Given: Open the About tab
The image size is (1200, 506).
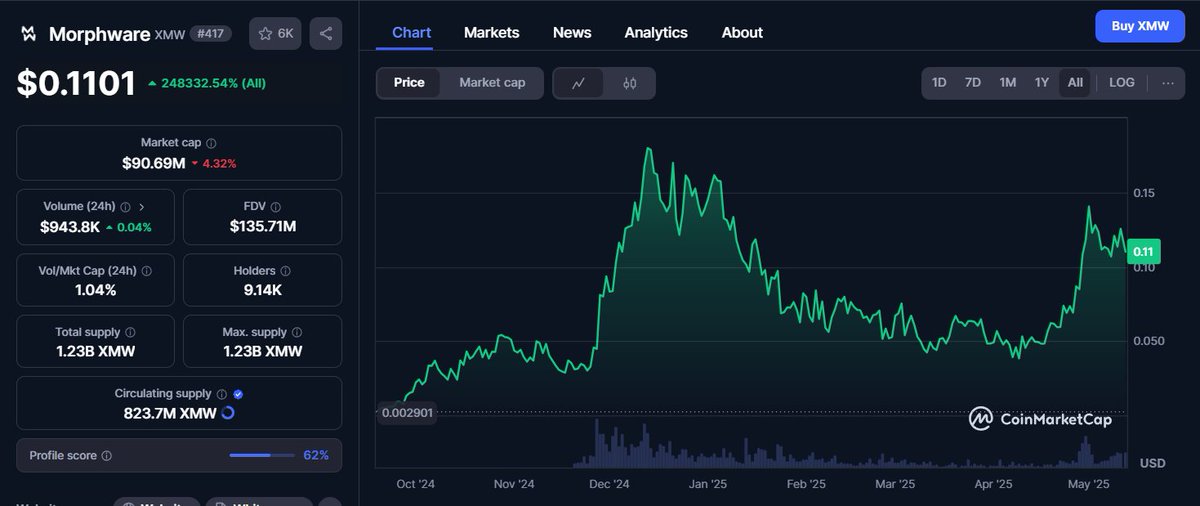Looking at the screenshot, I should tap(742, 33).
